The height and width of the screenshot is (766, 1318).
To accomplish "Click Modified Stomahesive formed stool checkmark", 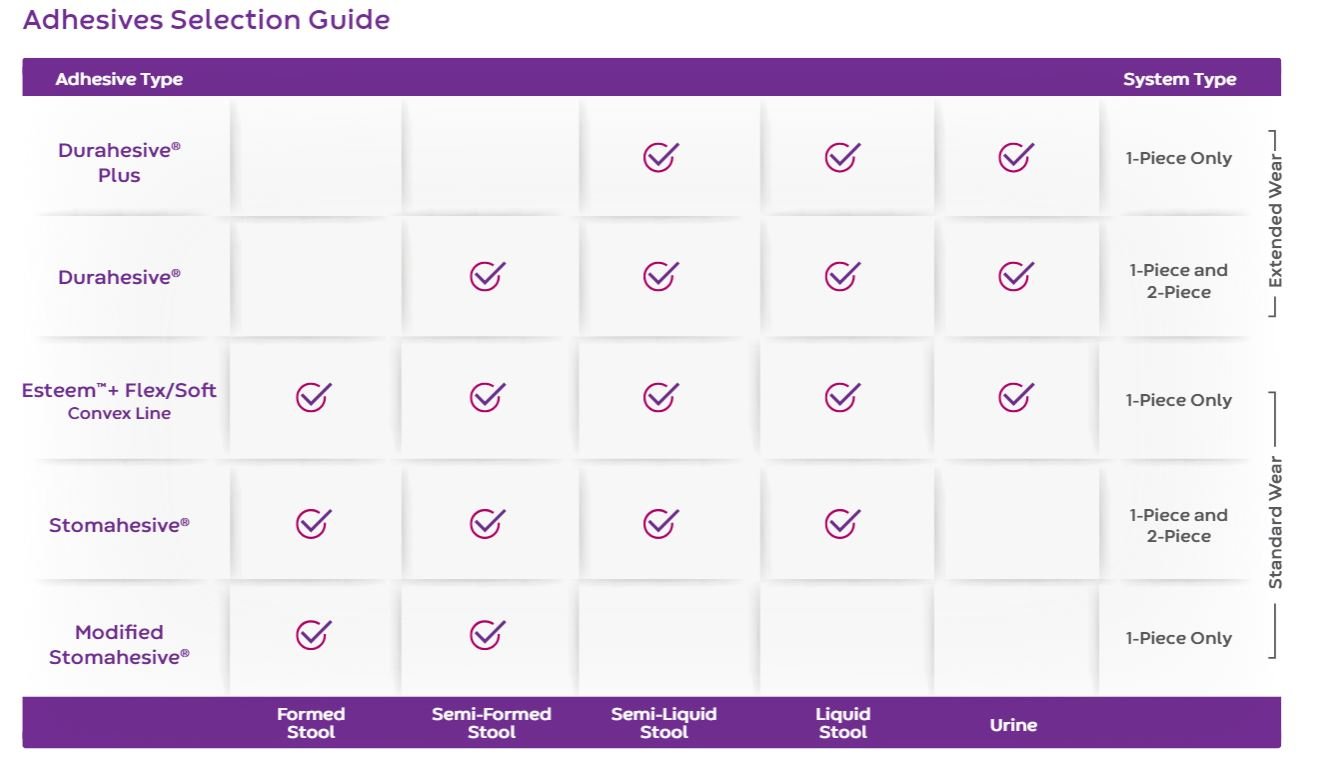I will point(313,634).
